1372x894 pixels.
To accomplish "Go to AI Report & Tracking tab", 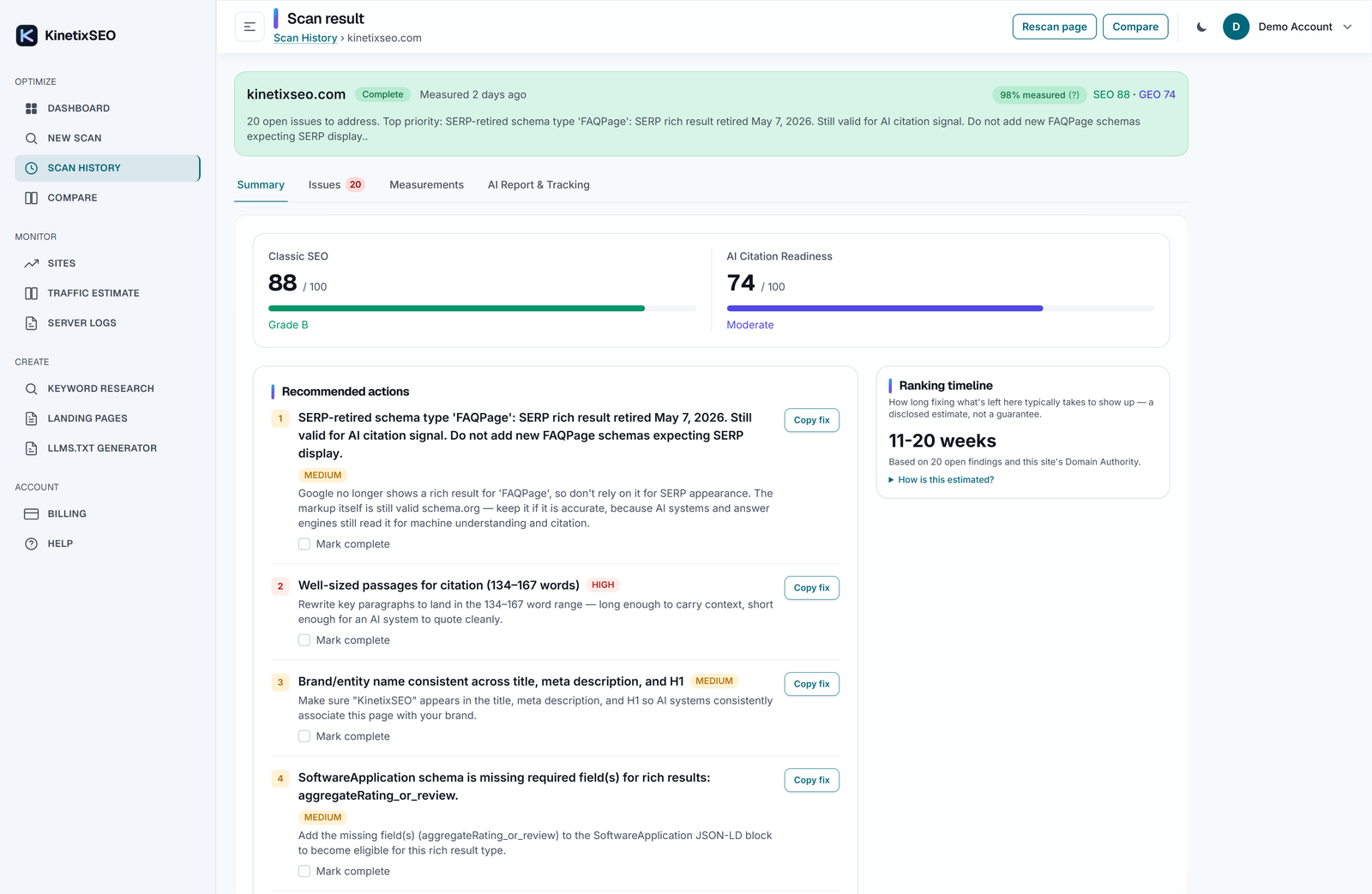I will pyautogui.click(x=539, y=185).
